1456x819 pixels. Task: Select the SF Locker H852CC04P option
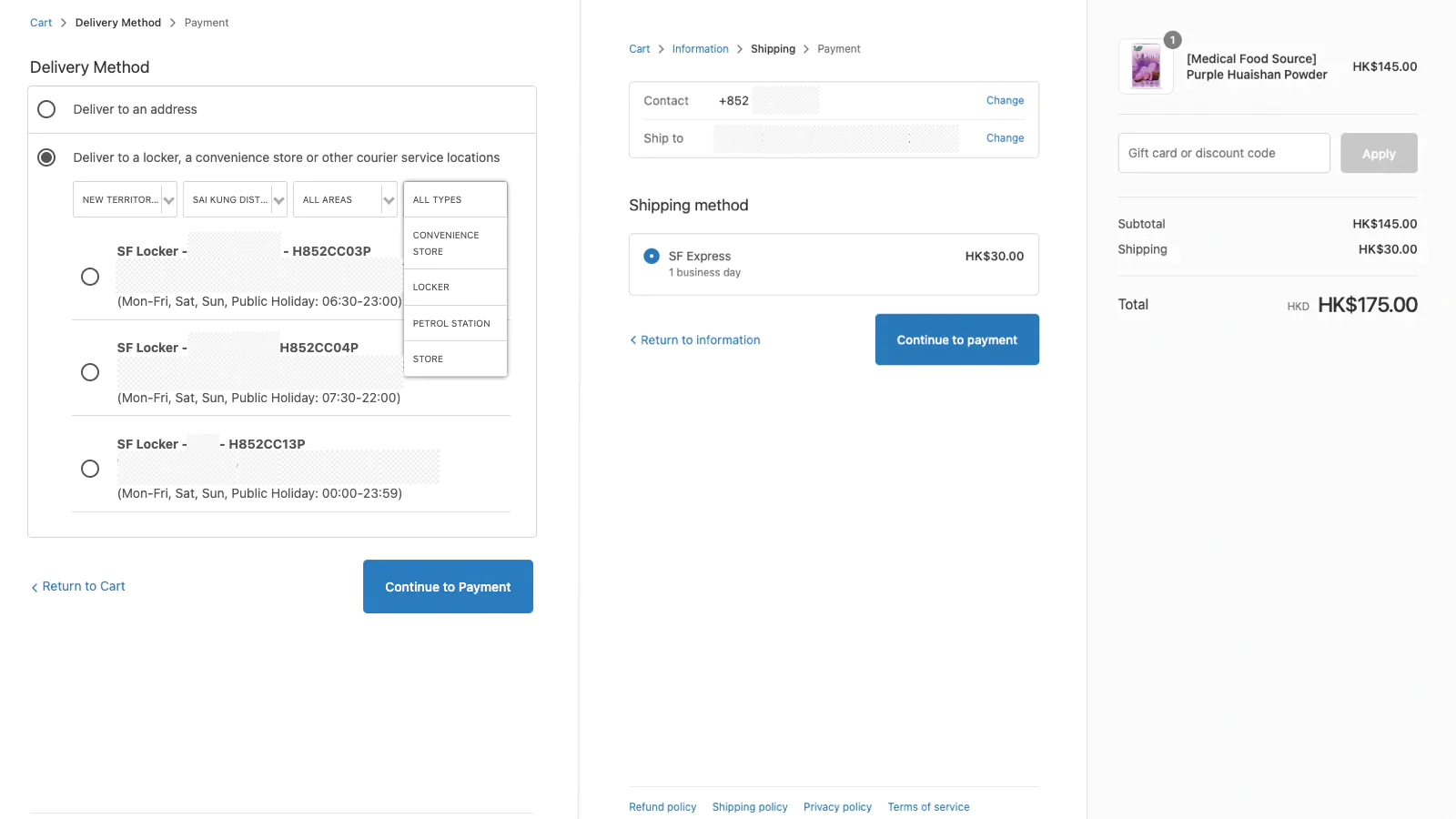(x=89, y=372)
